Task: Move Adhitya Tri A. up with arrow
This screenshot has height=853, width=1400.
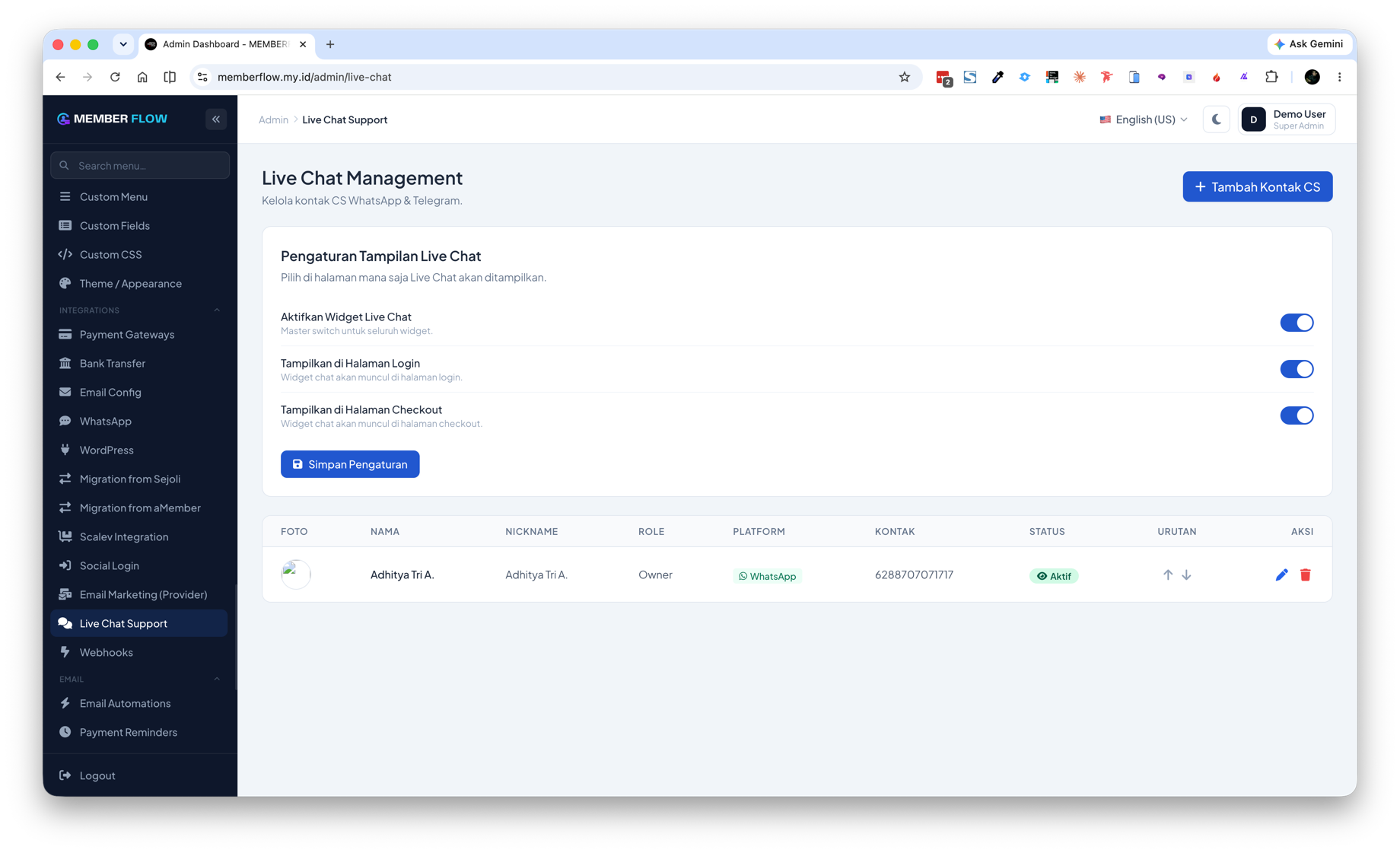Action: [x=1168, y=575]
